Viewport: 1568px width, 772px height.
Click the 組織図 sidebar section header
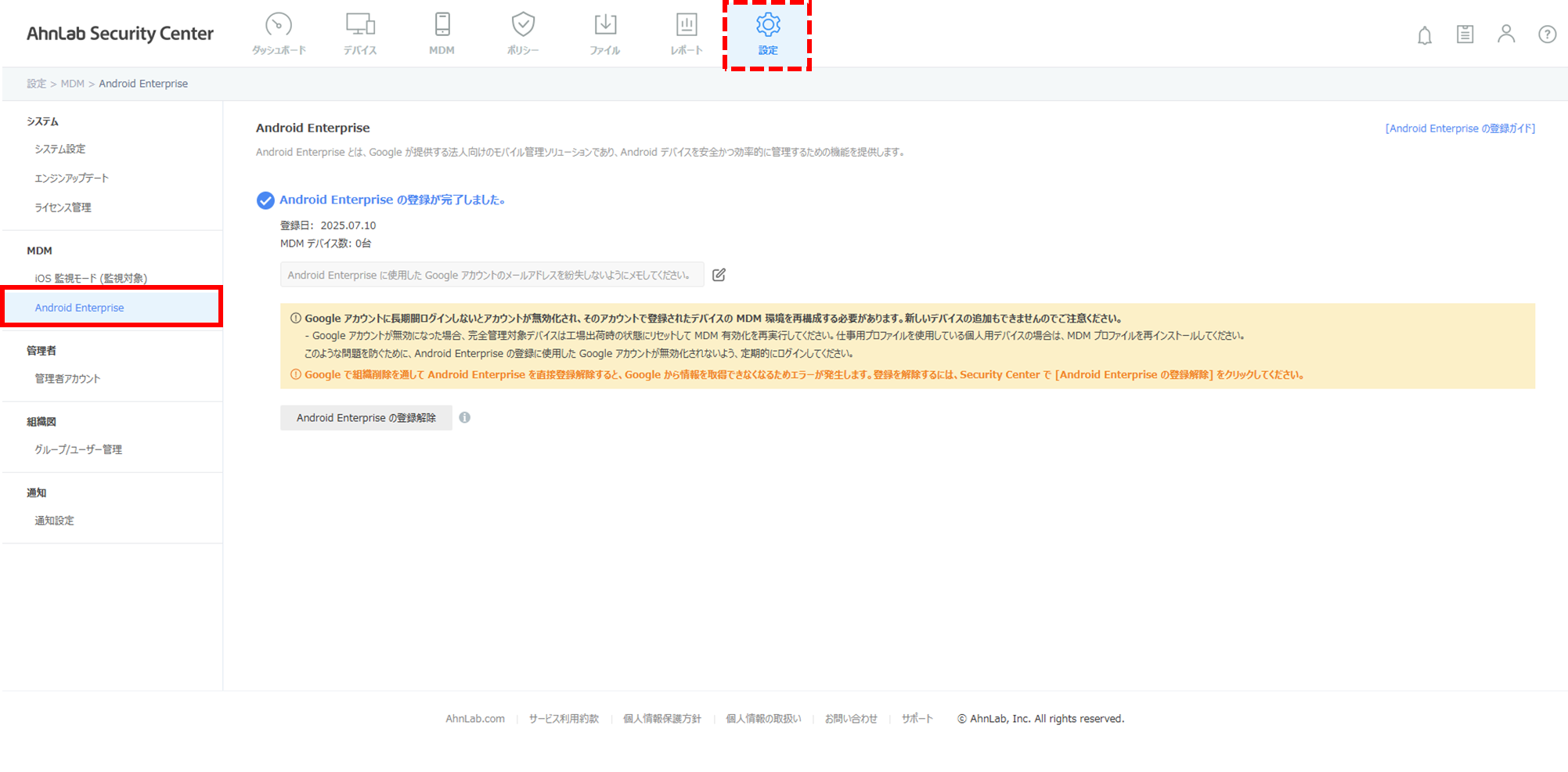41,422
